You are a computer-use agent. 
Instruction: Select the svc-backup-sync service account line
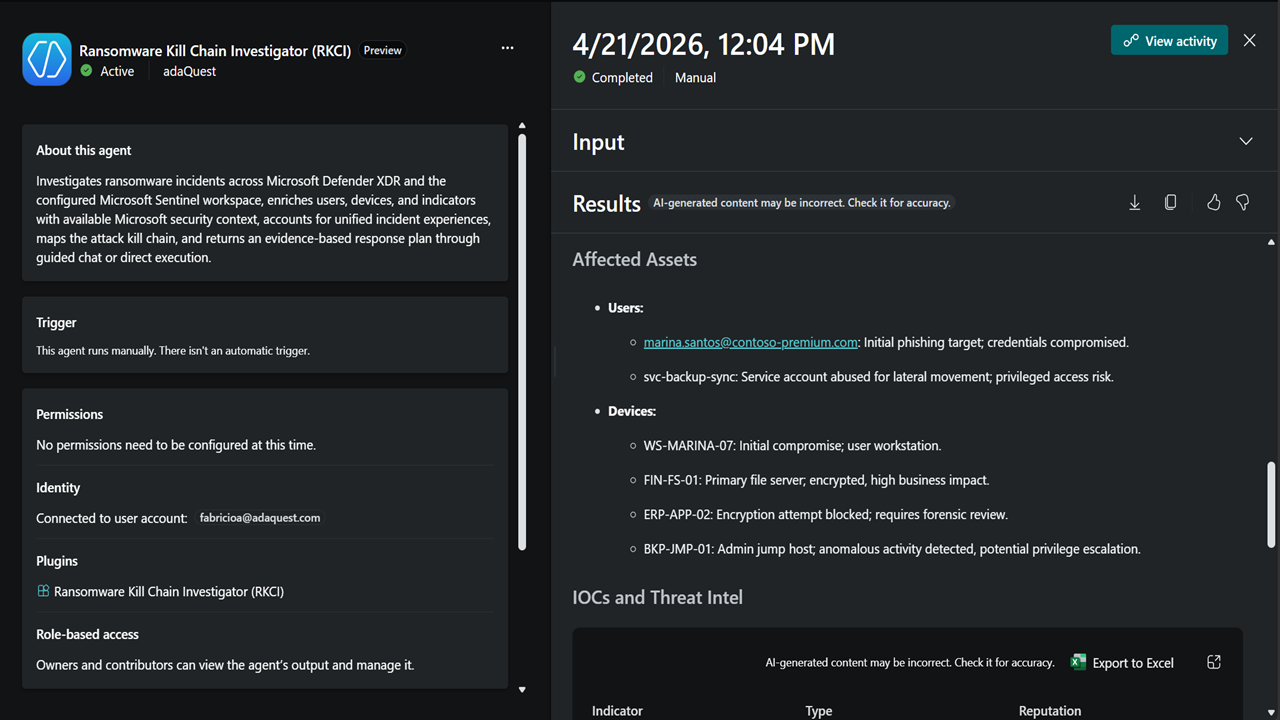point(878,377)
